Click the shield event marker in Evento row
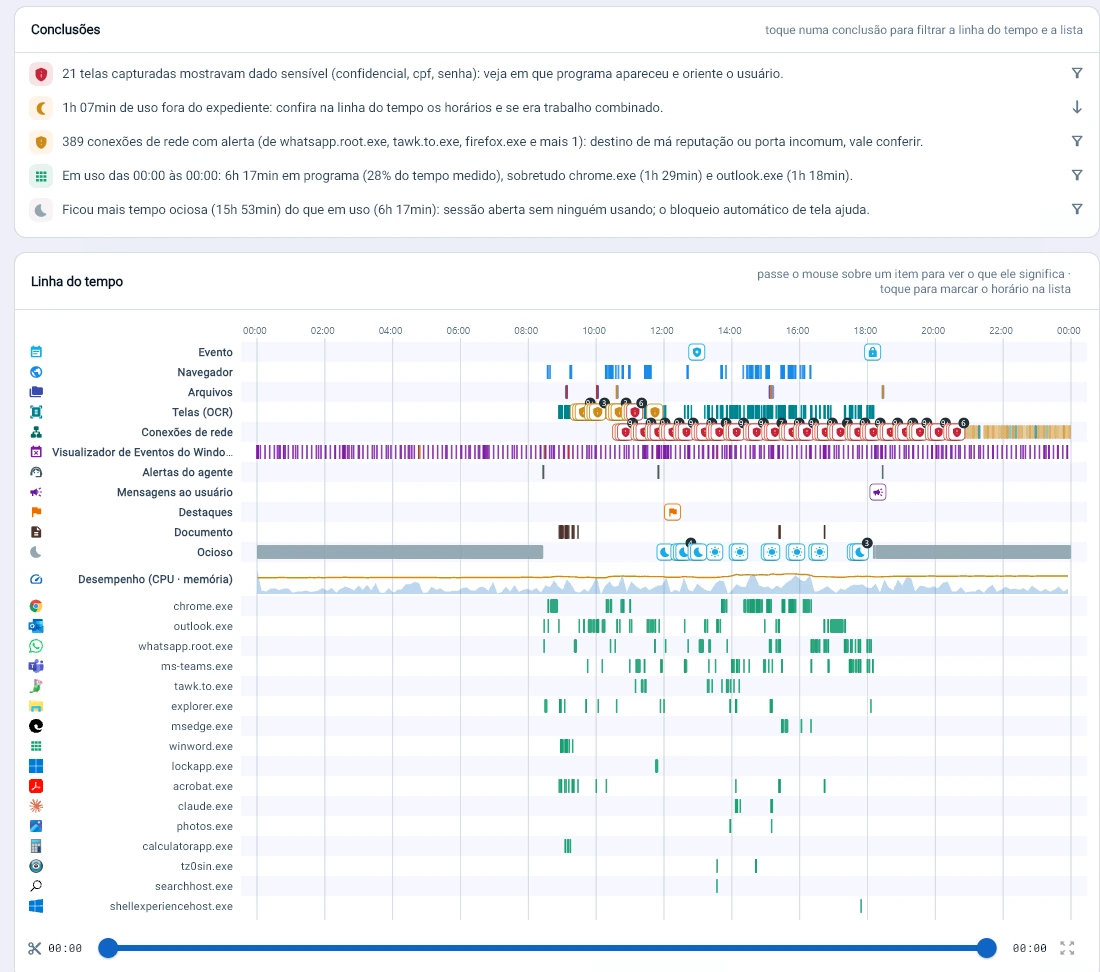Image resolution: width=1100 pixels, height=972 pixels. pyautogui.click(x=696, y=352)
